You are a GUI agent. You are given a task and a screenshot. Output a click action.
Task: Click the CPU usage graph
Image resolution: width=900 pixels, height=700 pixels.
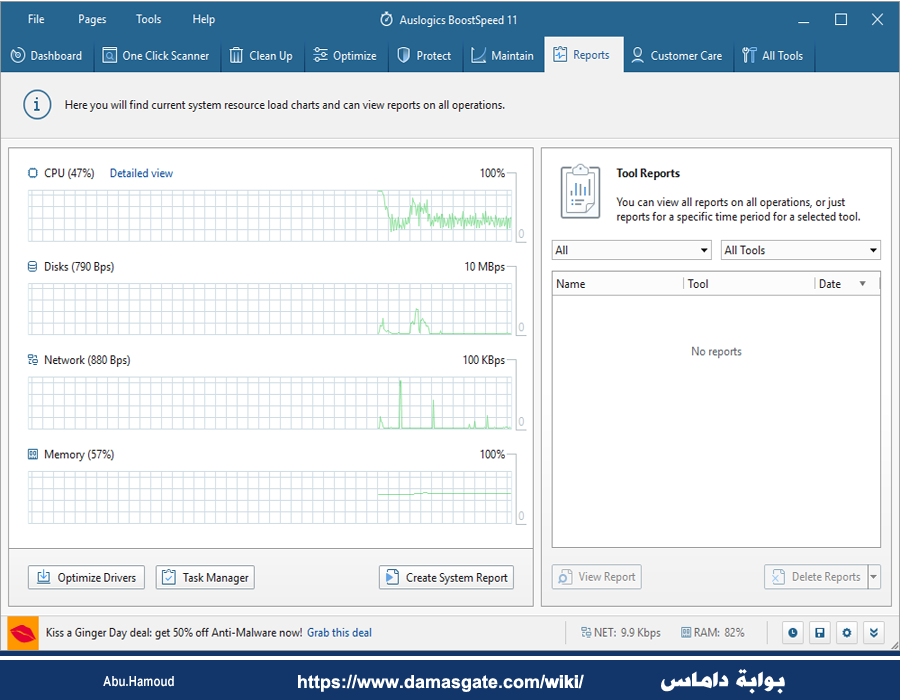point(270,216)
